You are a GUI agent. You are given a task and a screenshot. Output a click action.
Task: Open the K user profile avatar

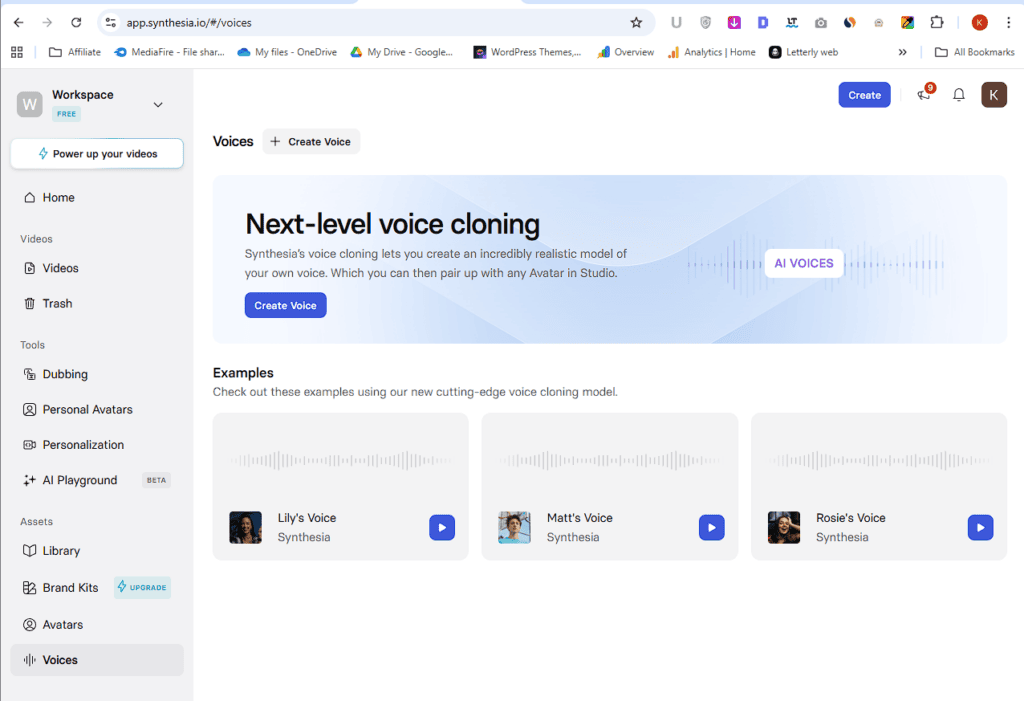(993, 95)
